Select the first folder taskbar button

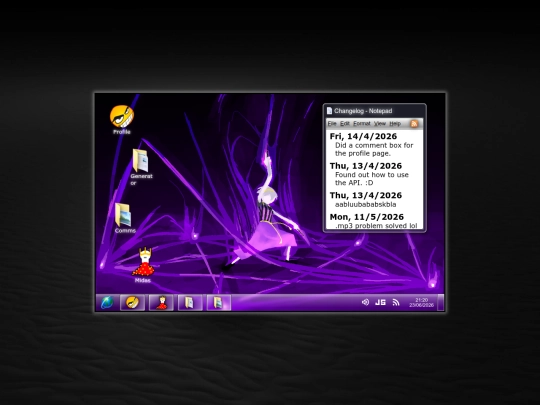click(x=190, y=302)
